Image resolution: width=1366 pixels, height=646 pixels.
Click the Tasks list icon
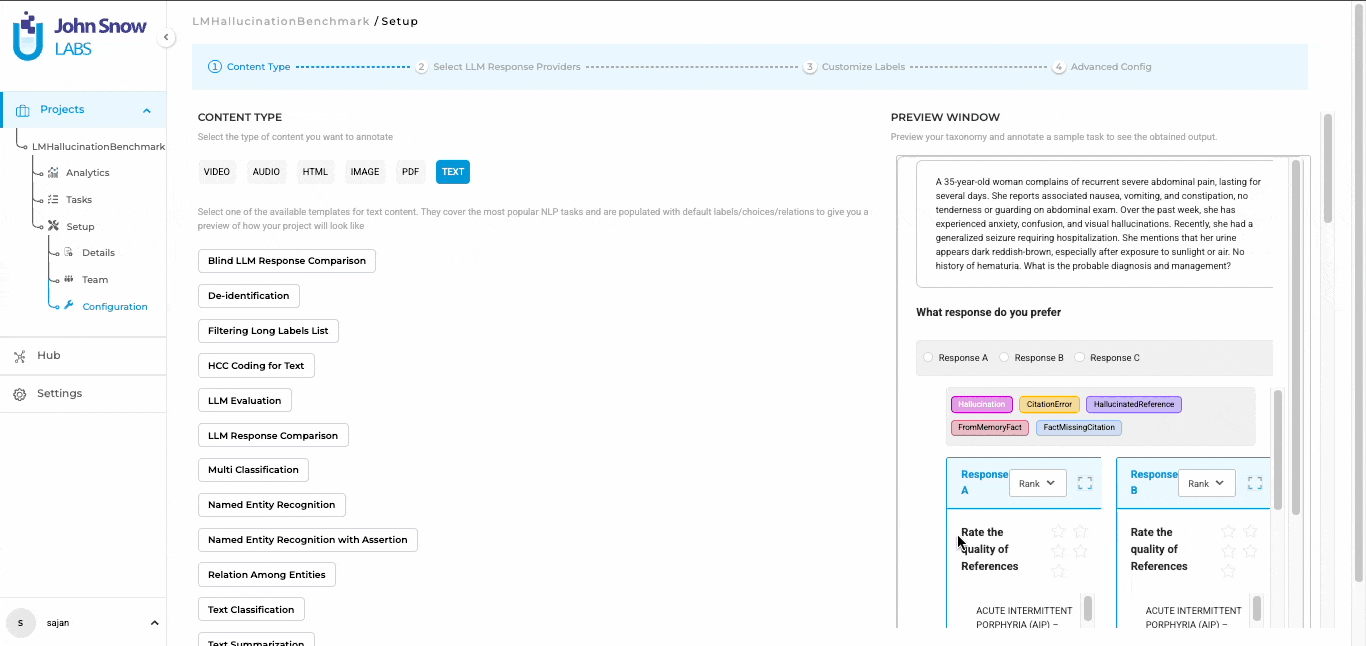pos(53,200)
